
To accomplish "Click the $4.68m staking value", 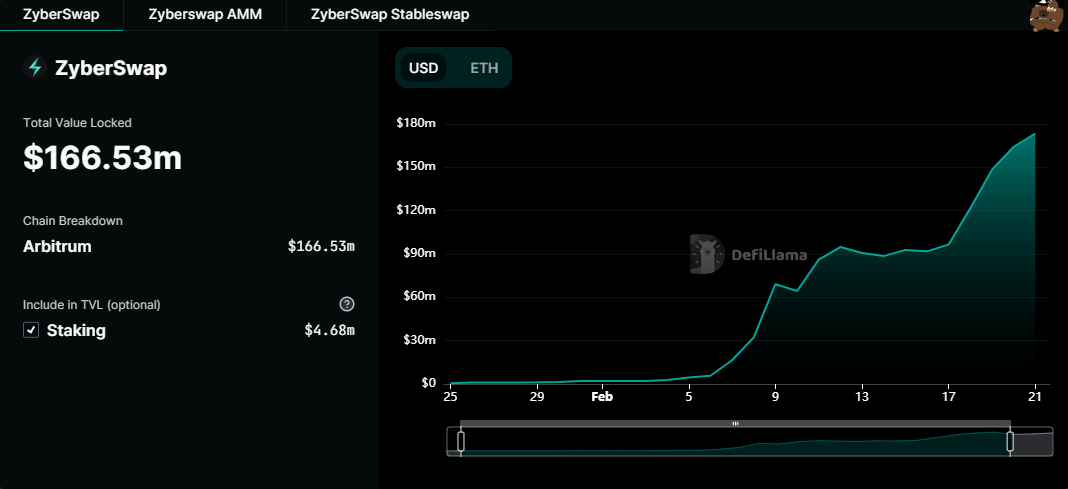I will [330, 331].
